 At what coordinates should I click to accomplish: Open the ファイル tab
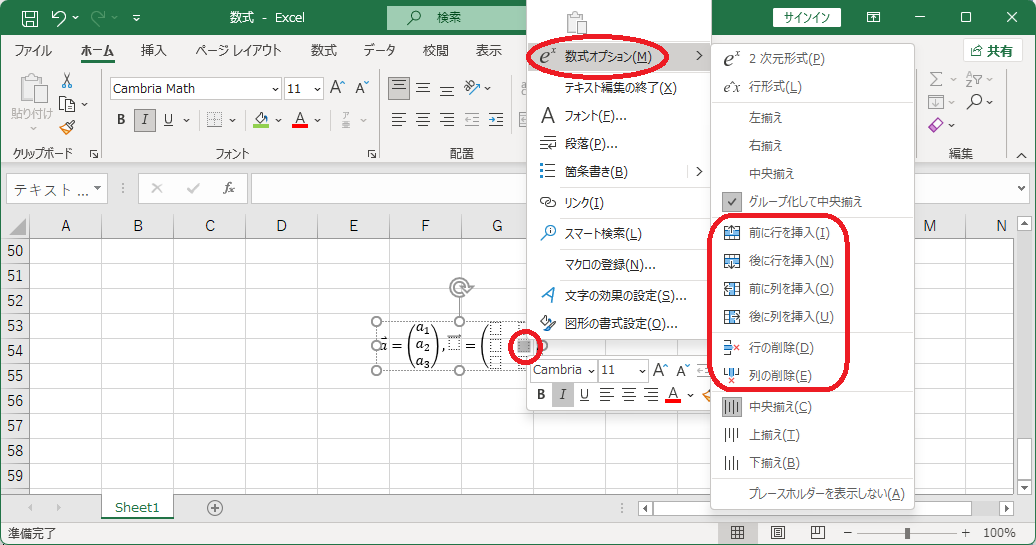click(x=32, y=50)
